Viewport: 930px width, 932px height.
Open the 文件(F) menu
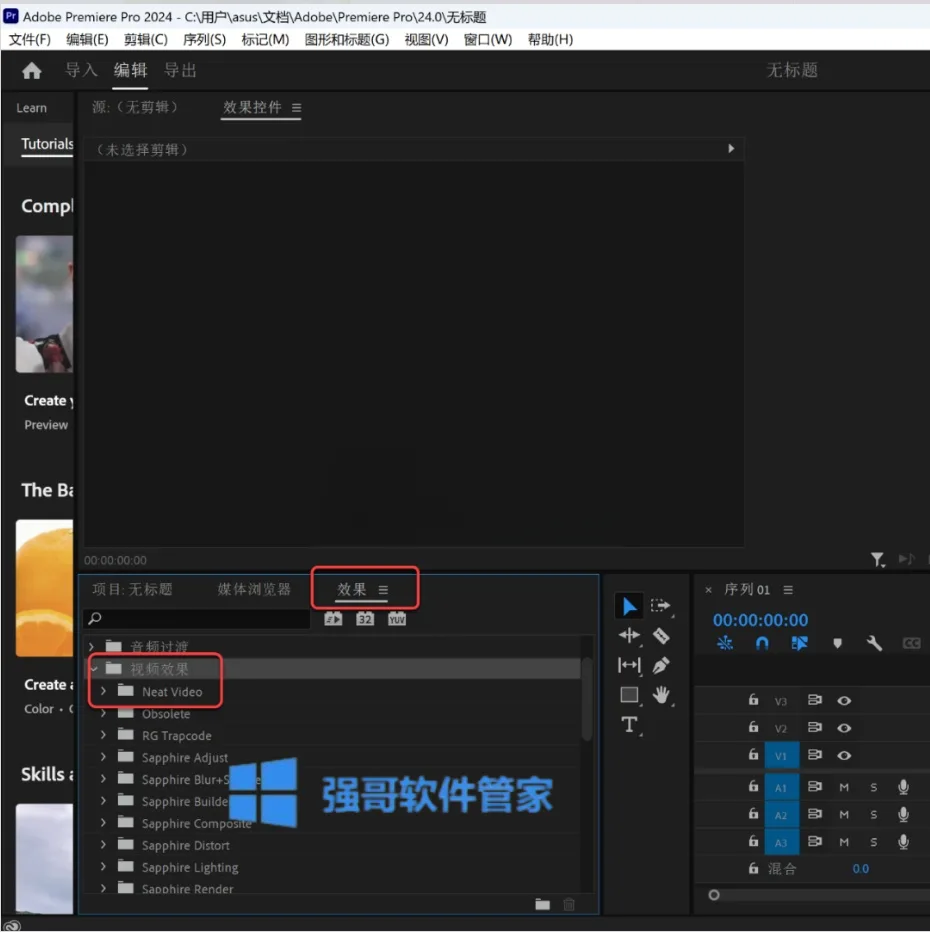30,40
